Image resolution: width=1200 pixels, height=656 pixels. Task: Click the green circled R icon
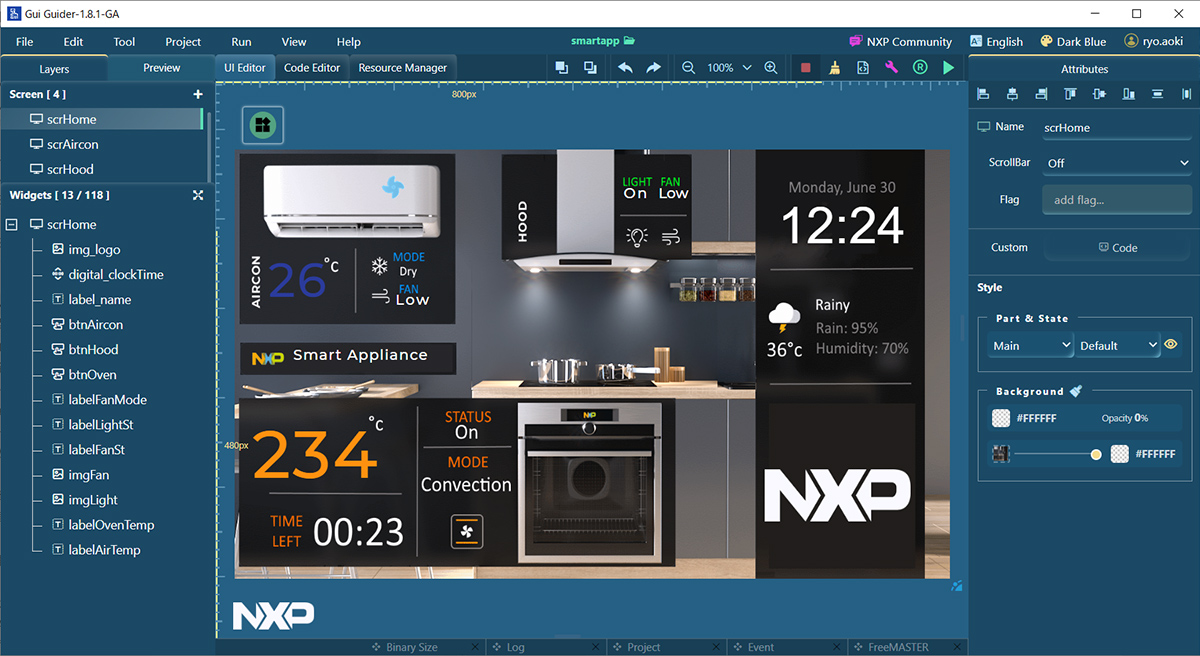click(919, 68)
